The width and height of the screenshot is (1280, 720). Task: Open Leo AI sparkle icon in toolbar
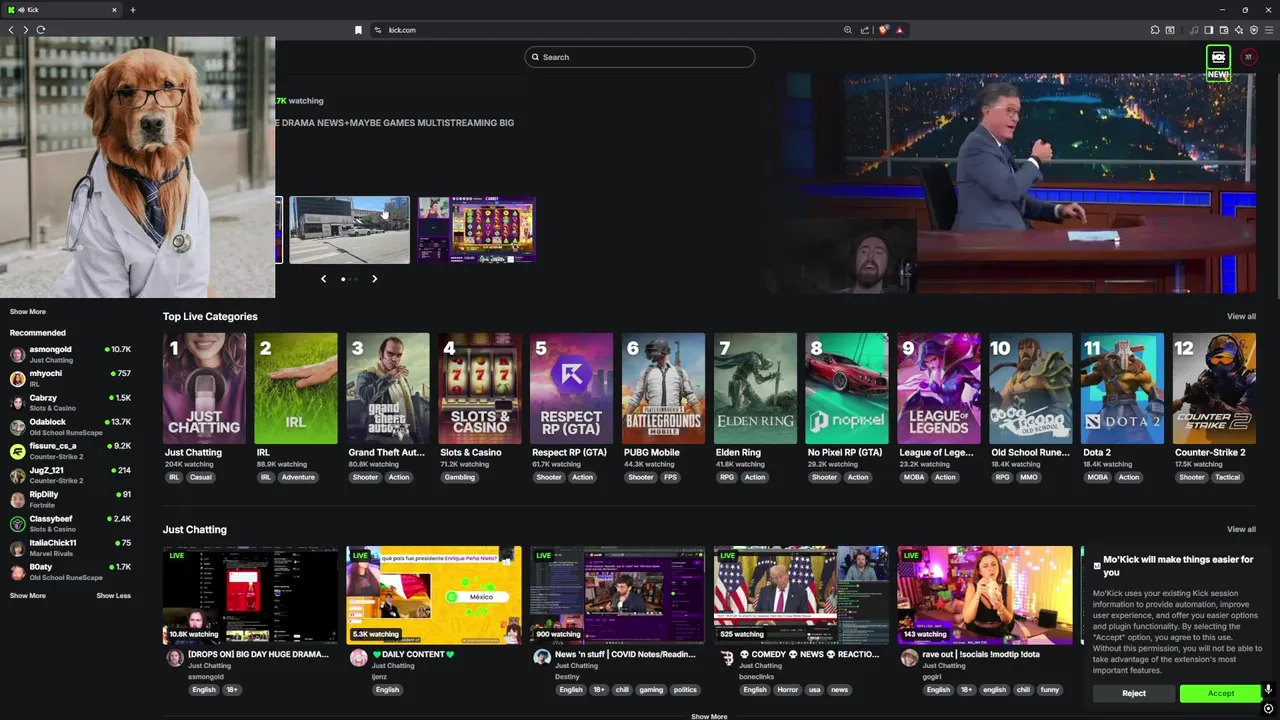pyautogui.click(x=1239, y=30)
